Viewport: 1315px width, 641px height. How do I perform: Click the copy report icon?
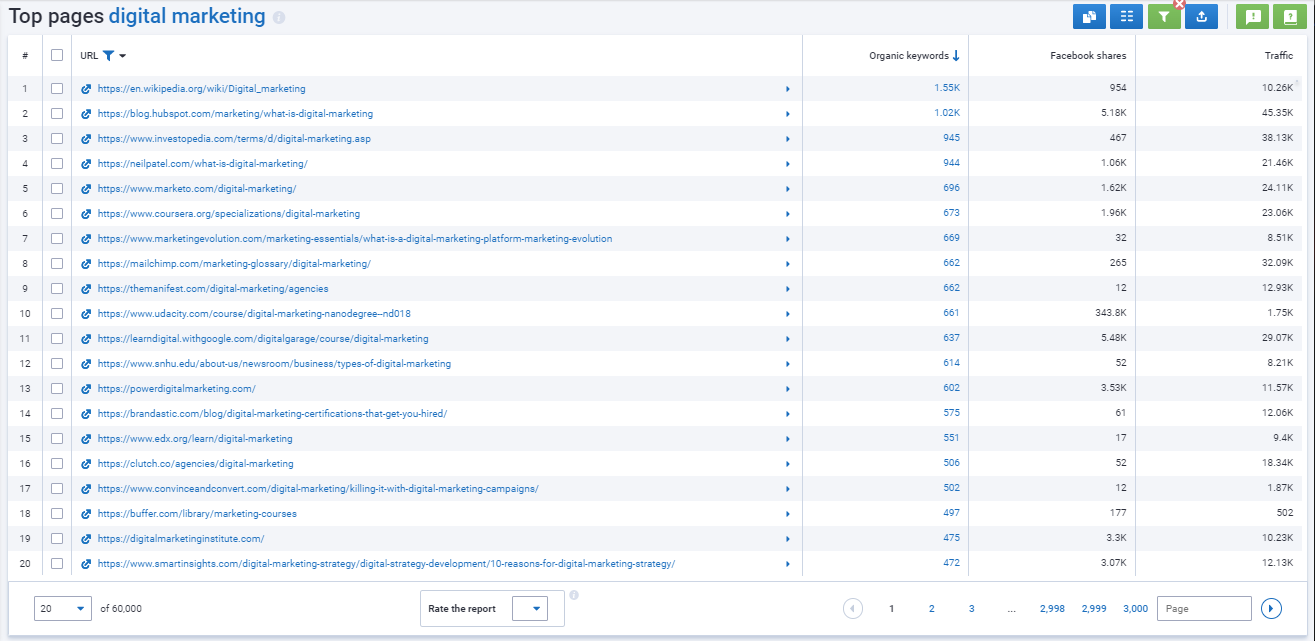1089,16
